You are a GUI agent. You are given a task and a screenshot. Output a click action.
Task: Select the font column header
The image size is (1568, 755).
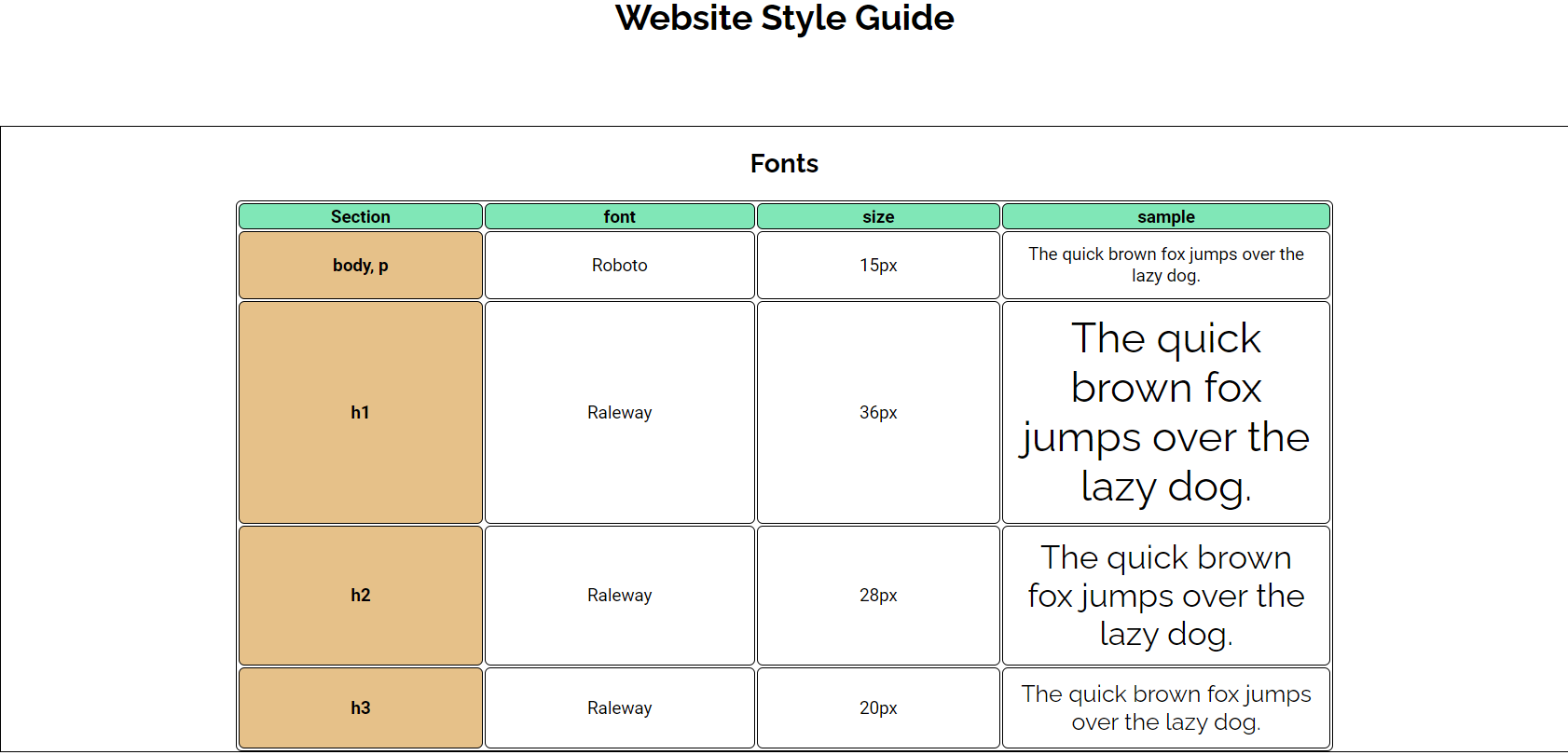tap(620, 216)
